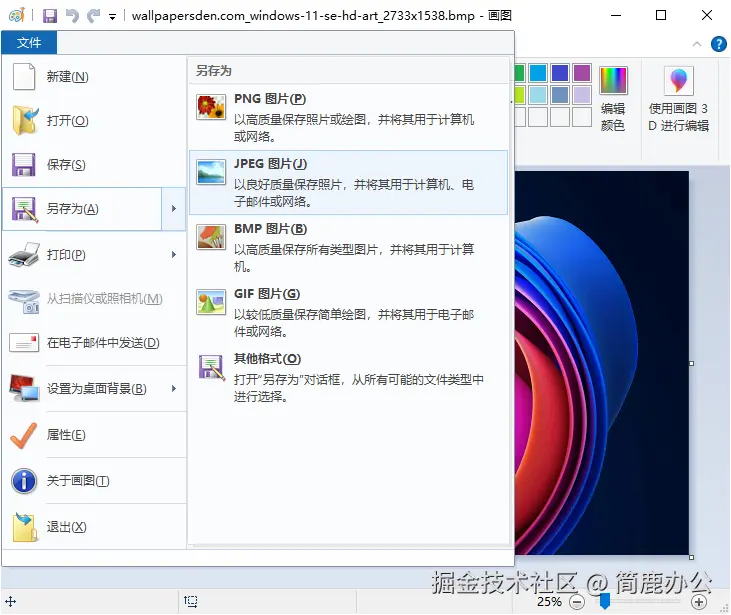This screenshot has width=731, height=615.
Task: Click the zoom in plus button
Action: pos(699,602)
